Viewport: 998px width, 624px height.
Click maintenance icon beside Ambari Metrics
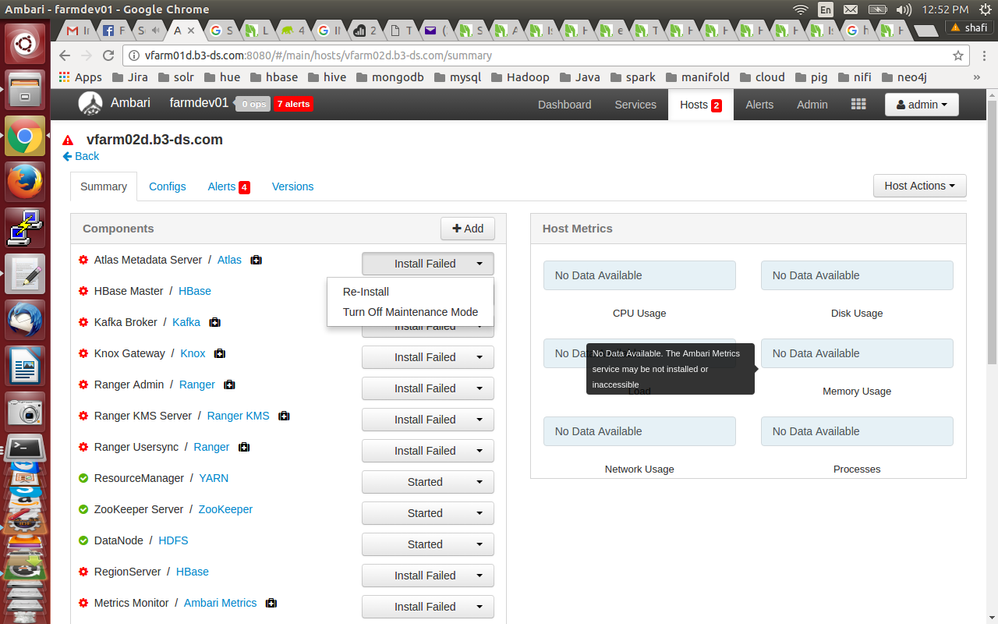point(271,603)
